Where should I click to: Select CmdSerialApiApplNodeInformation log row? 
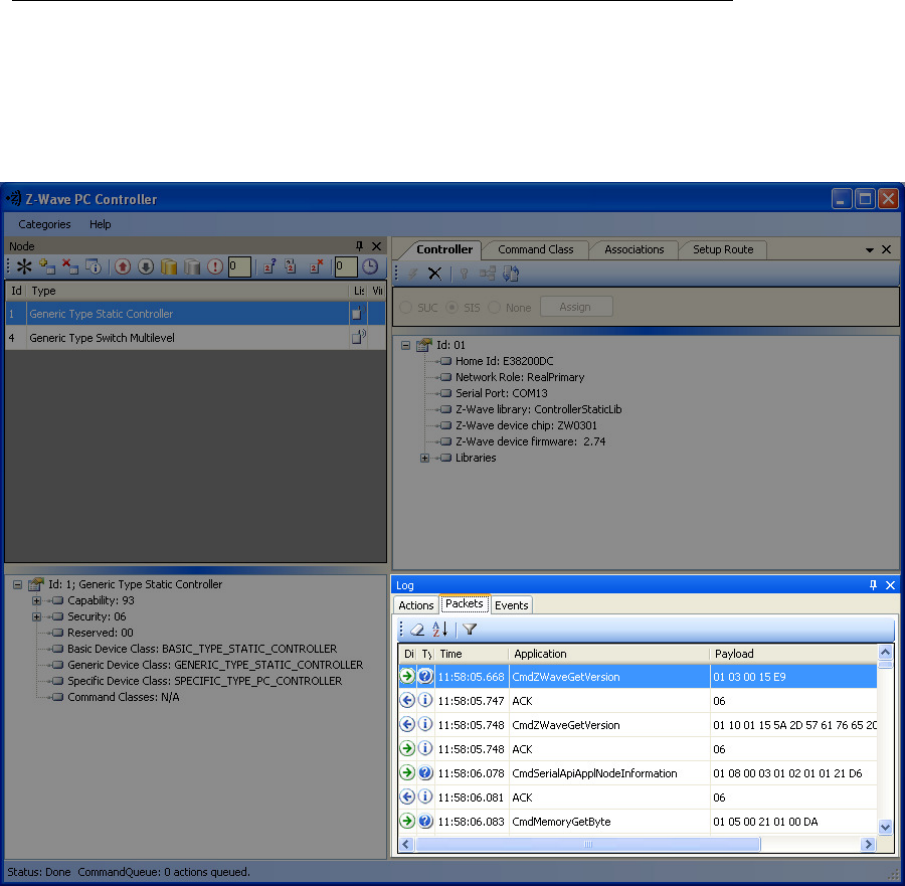637,773
